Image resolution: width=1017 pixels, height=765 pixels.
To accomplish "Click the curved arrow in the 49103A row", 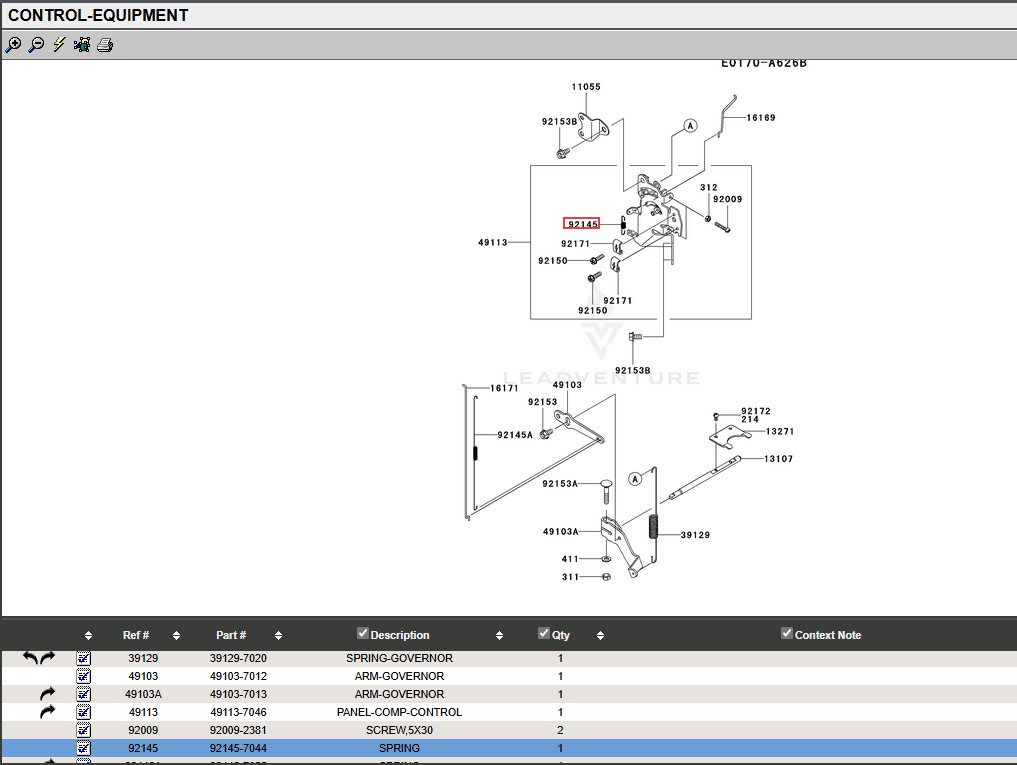I will (47, 695).
